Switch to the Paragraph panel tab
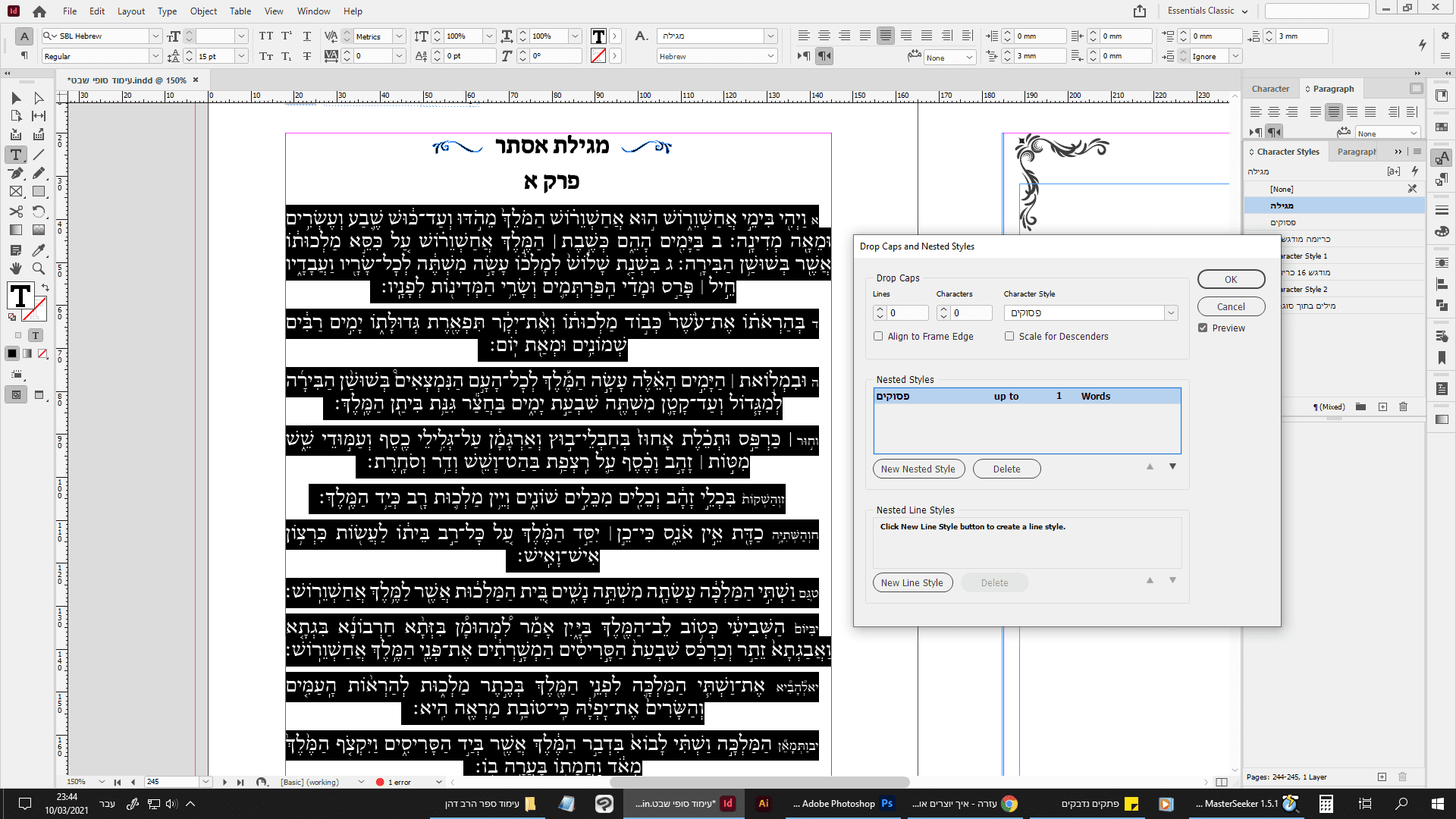The height and width of the screenshot is (819, 1456). tap(1332, 89)
